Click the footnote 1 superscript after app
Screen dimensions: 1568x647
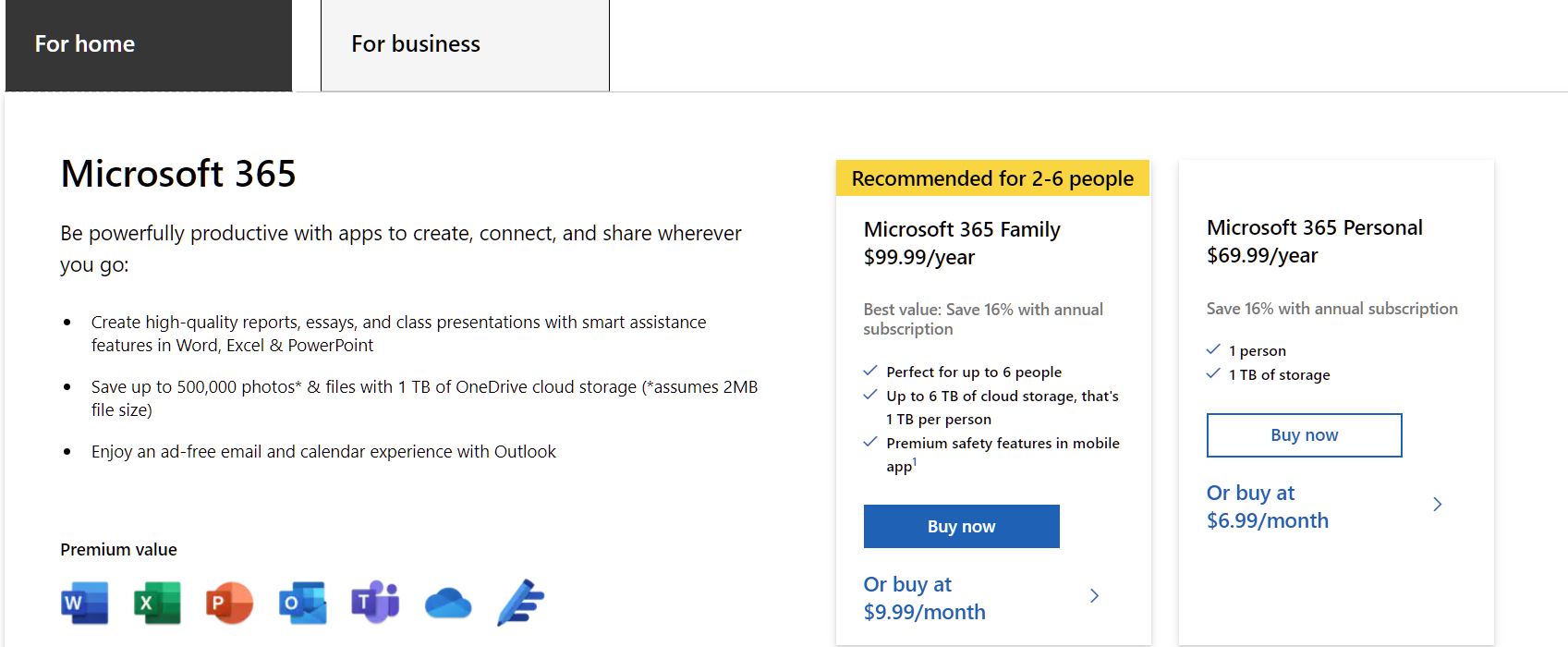pos(915,462)
